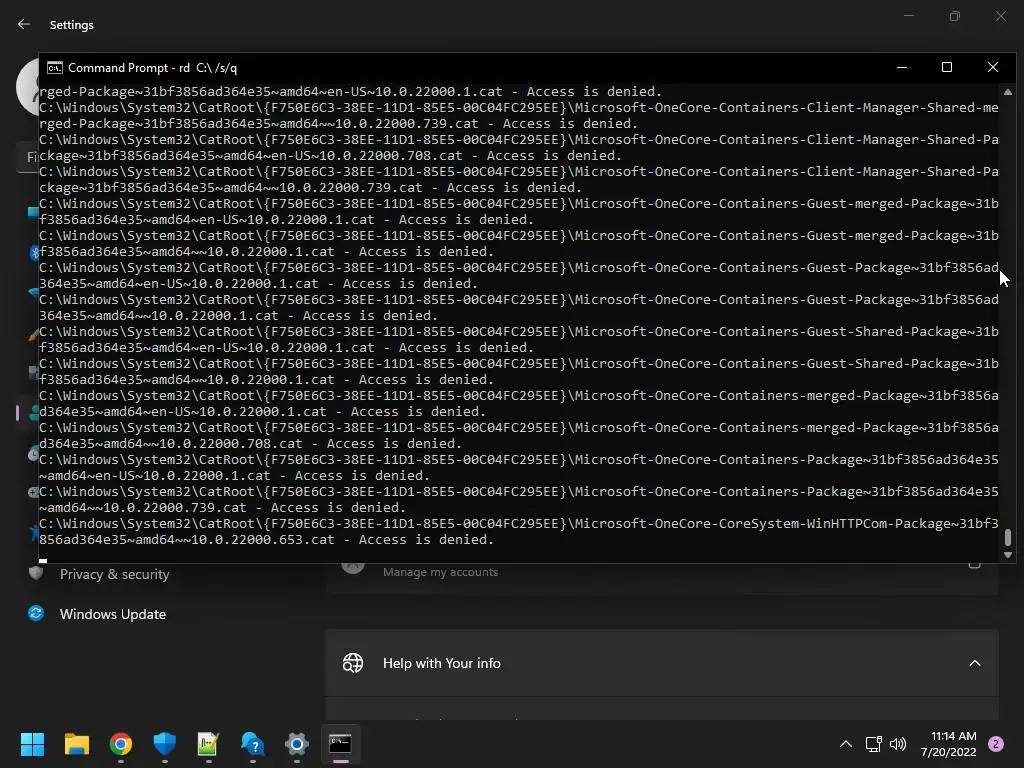This screenshot has width=1024, height=768.
Task: Switch to Settings gear in taskbar
Action: [x=296, y=744]
